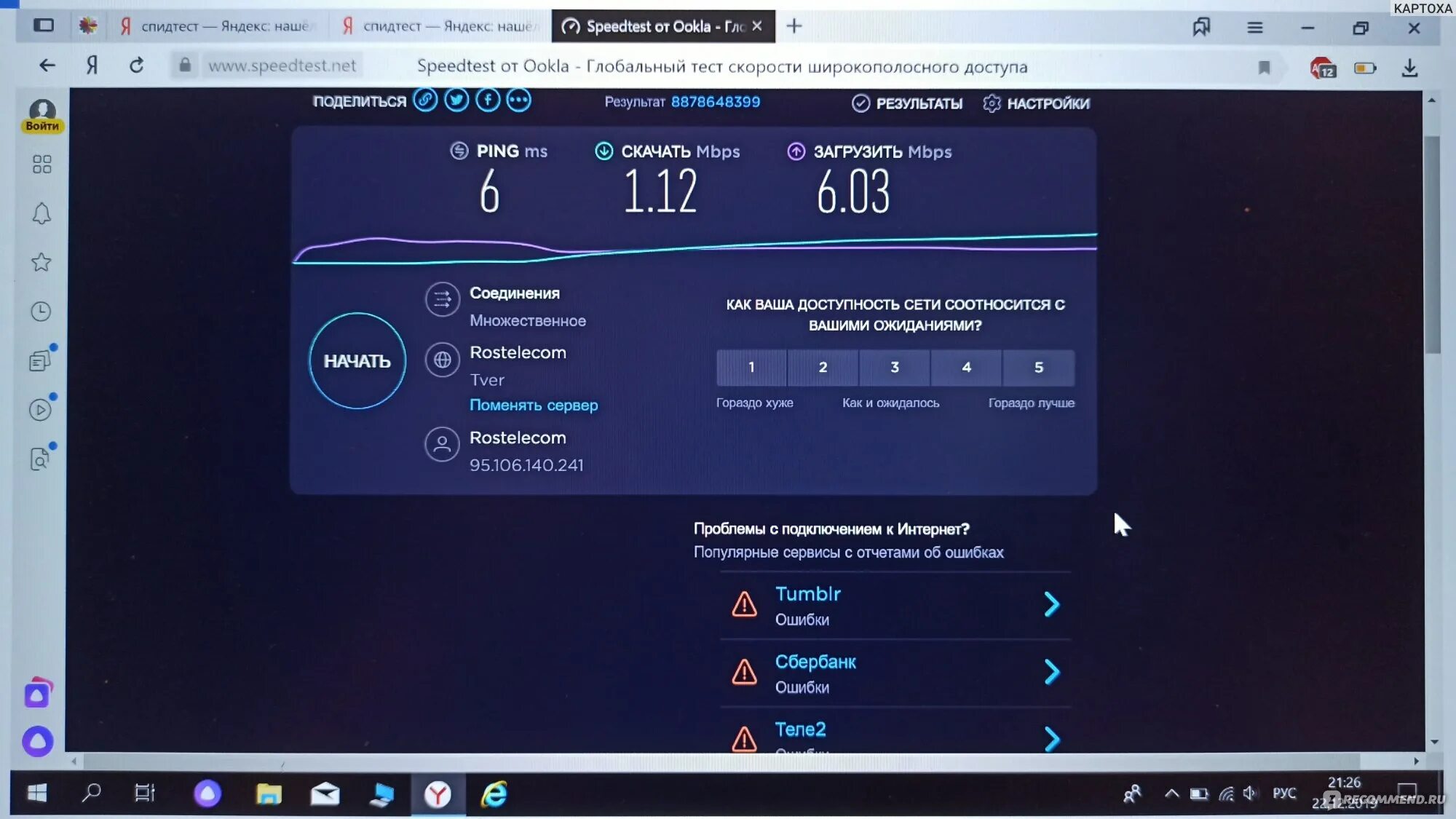Screen dimensions: 1456x819
Task: Open result number 8878648399 link
Action: coord(715,102)
